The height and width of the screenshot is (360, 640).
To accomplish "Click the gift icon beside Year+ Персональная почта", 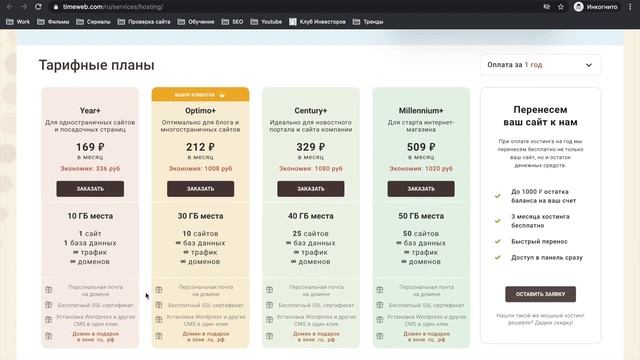I will click(49, 290).
